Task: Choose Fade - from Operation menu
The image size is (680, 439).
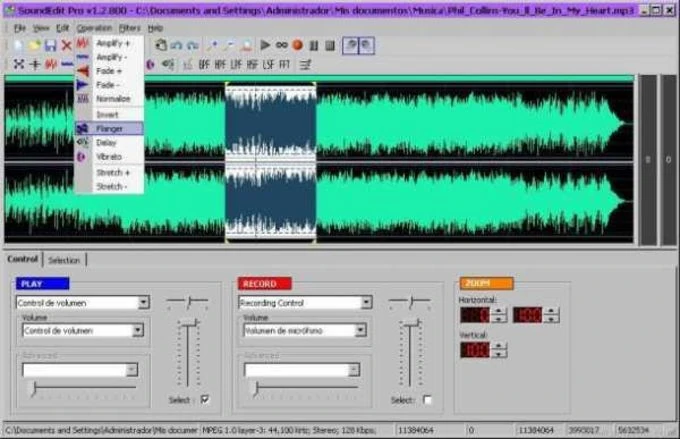Action: click(109, 85)
